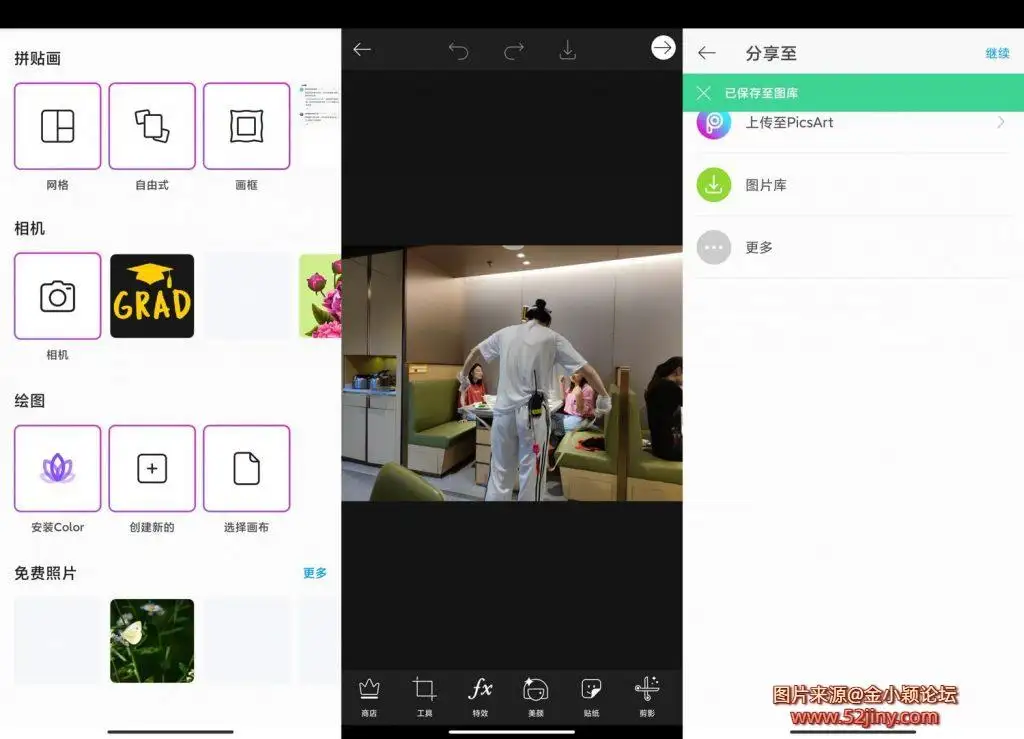
Task: Open the Camera (相机) tile
Action: [x=57, y=296]
